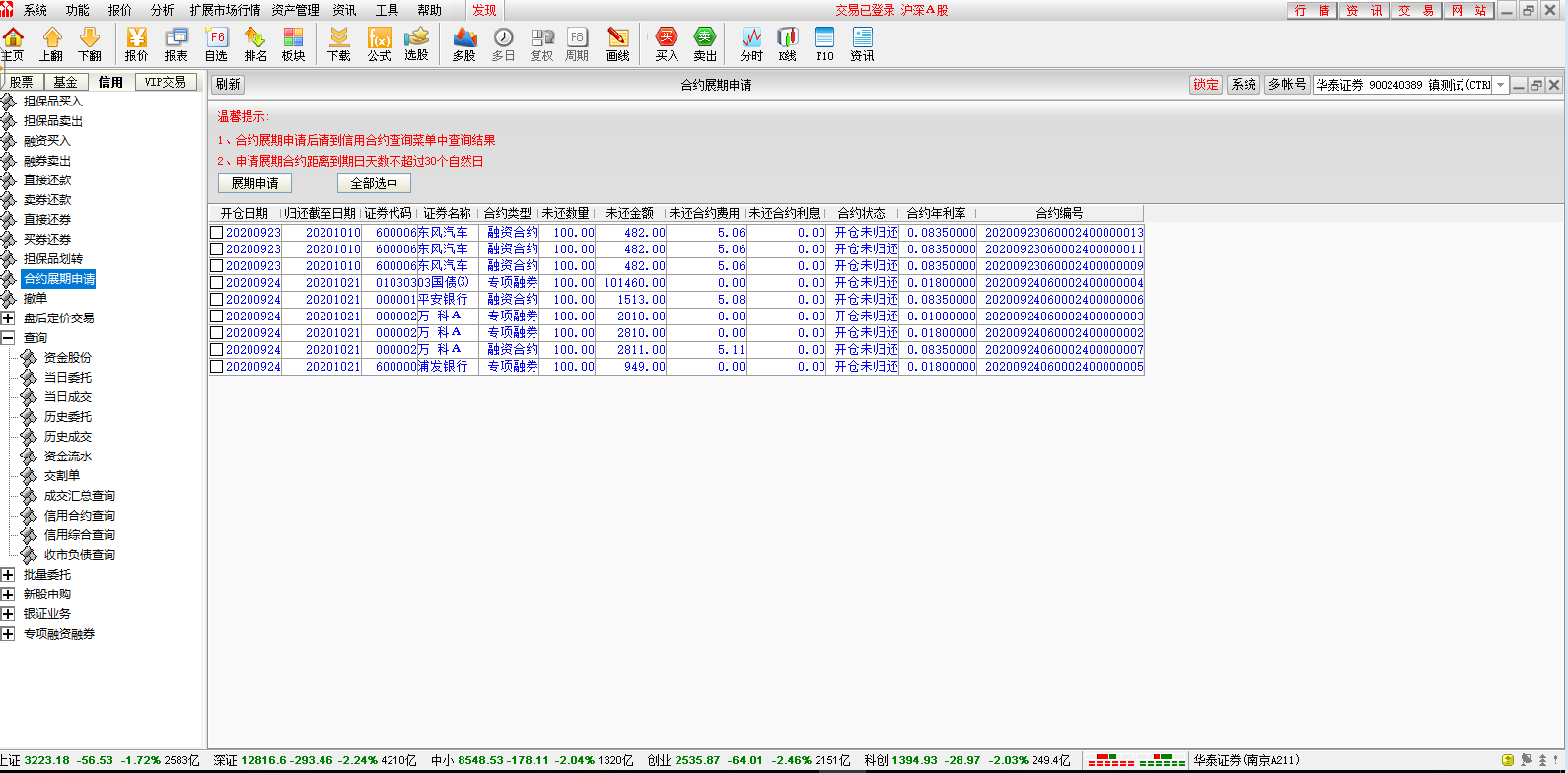Open the 资讯 news toolbar icon
Viewport: 1568px width, 773px height.
(863, 44)
